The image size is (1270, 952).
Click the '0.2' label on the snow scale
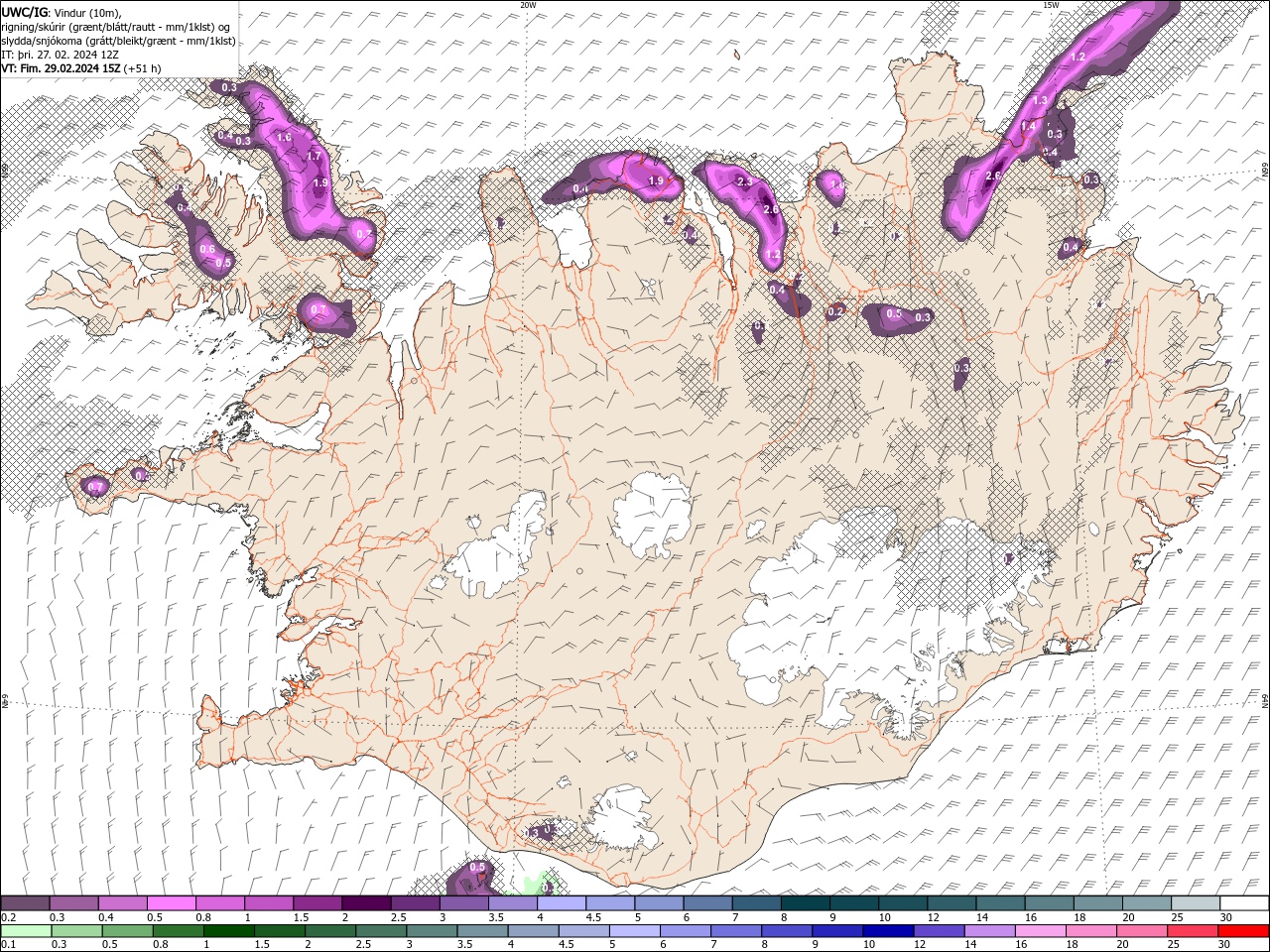(8, 917)
